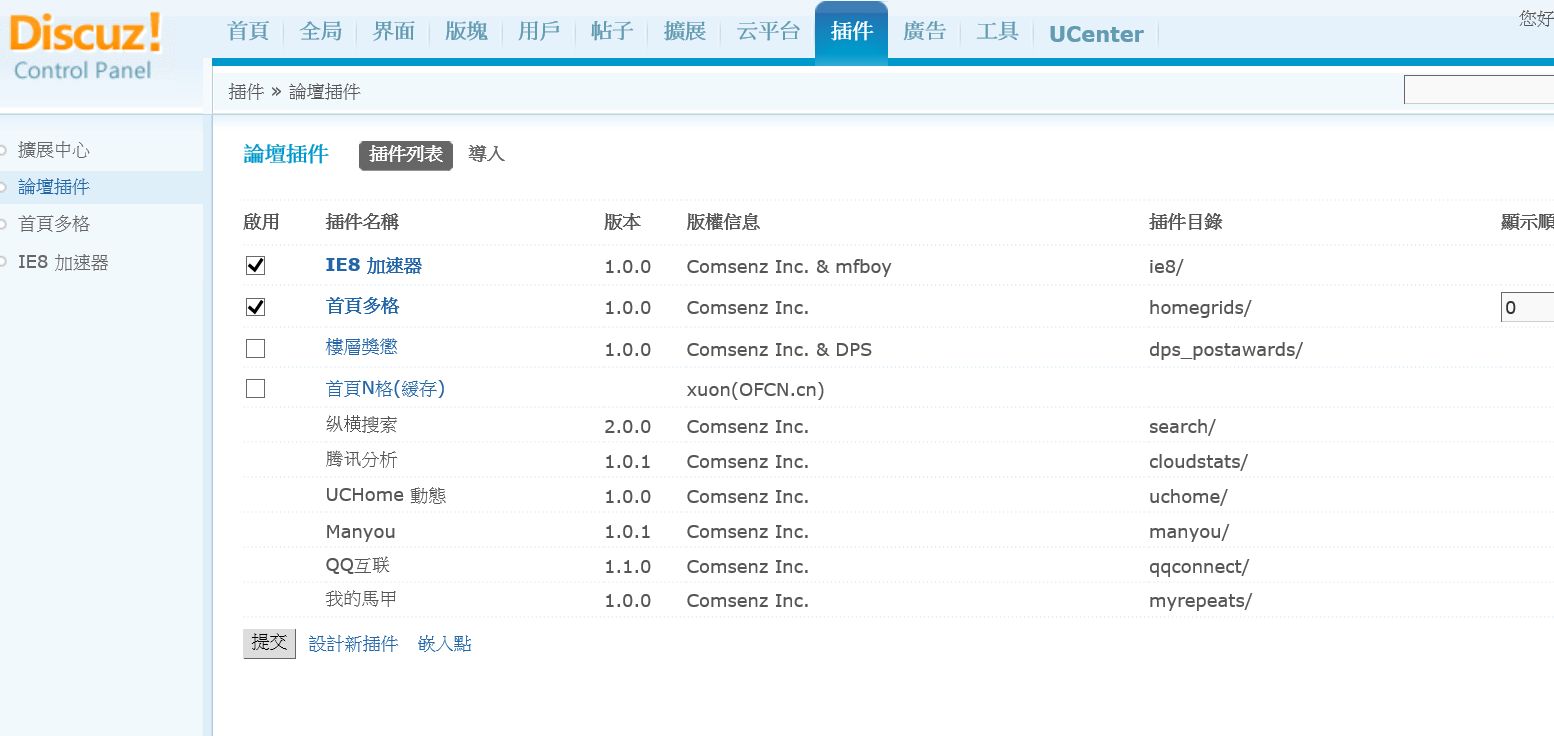This screenshot has width=1554, height=736.
Task: Open 論壇插件 in the sidebar
Action: [54, 187]
